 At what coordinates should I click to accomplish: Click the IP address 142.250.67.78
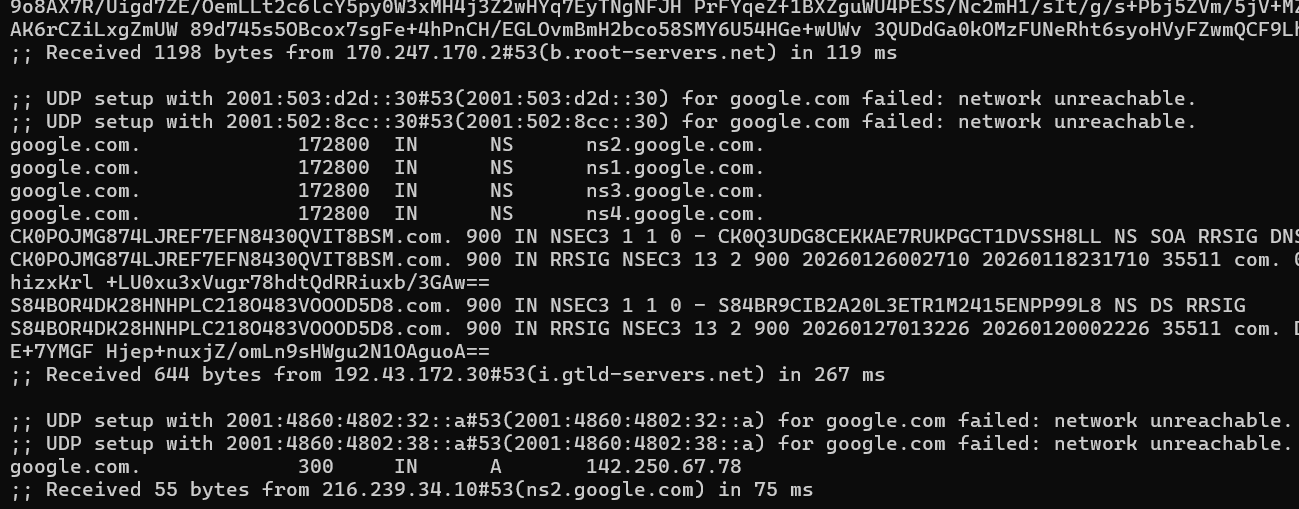tap(664, 467)
